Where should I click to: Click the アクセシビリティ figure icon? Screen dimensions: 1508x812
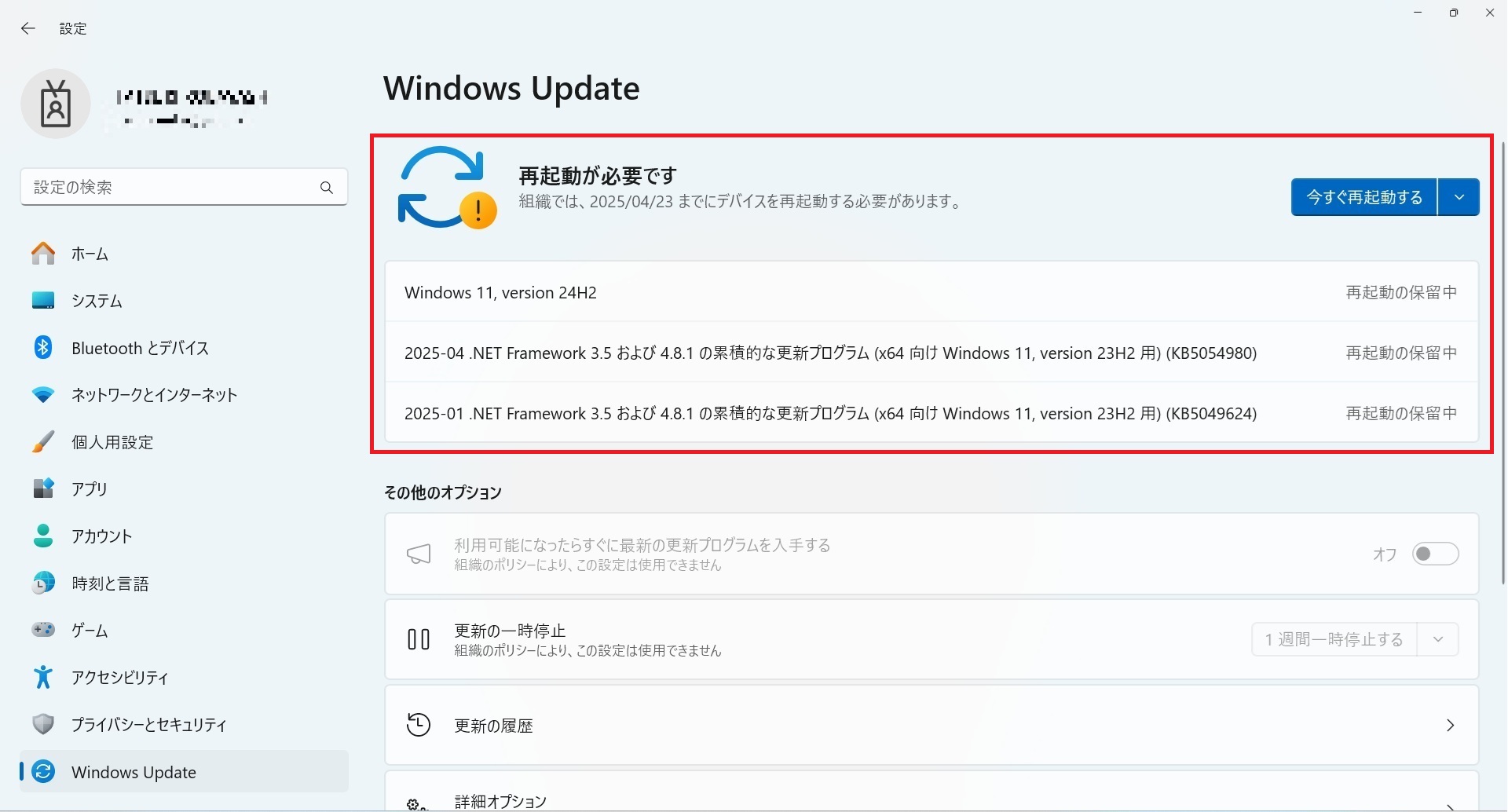point(43,677)
